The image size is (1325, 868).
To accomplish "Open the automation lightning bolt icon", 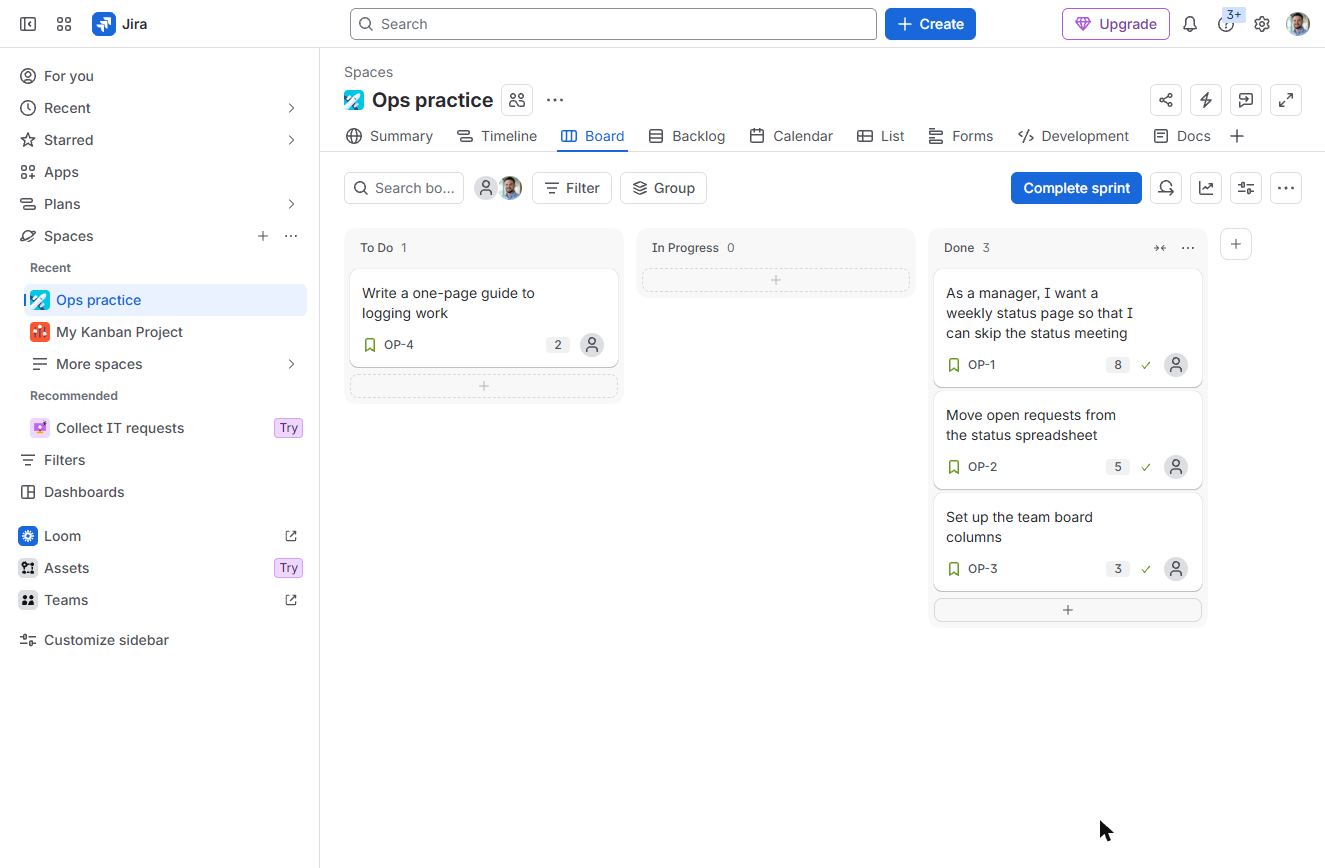I will pos(1206,100).
